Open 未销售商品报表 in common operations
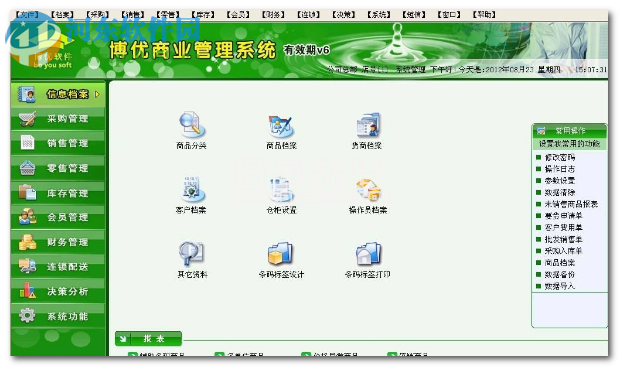Image resolution: width=619 pixels, height=367 pixels. tap(571, 204)
